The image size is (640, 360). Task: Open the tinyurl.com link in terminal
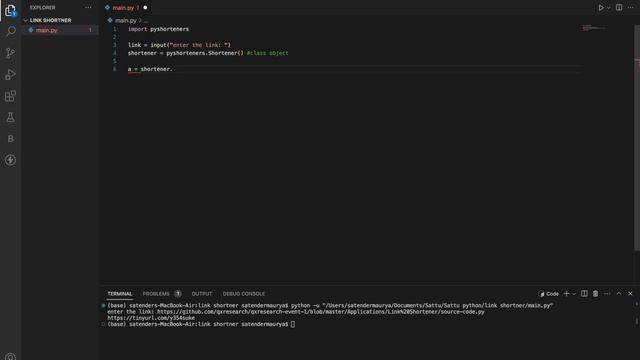(151, 318)
